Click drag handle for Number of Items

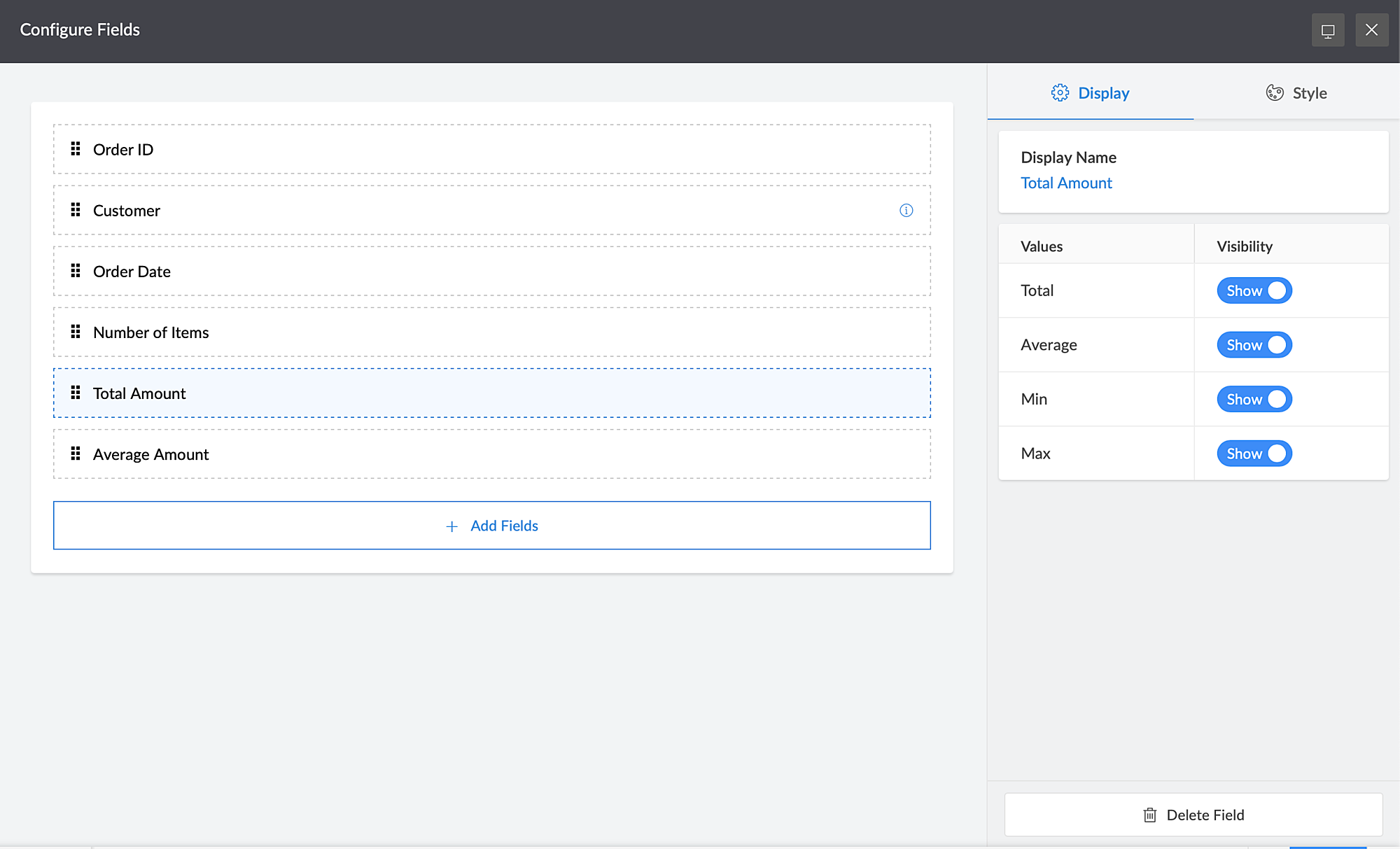[76, 332]
